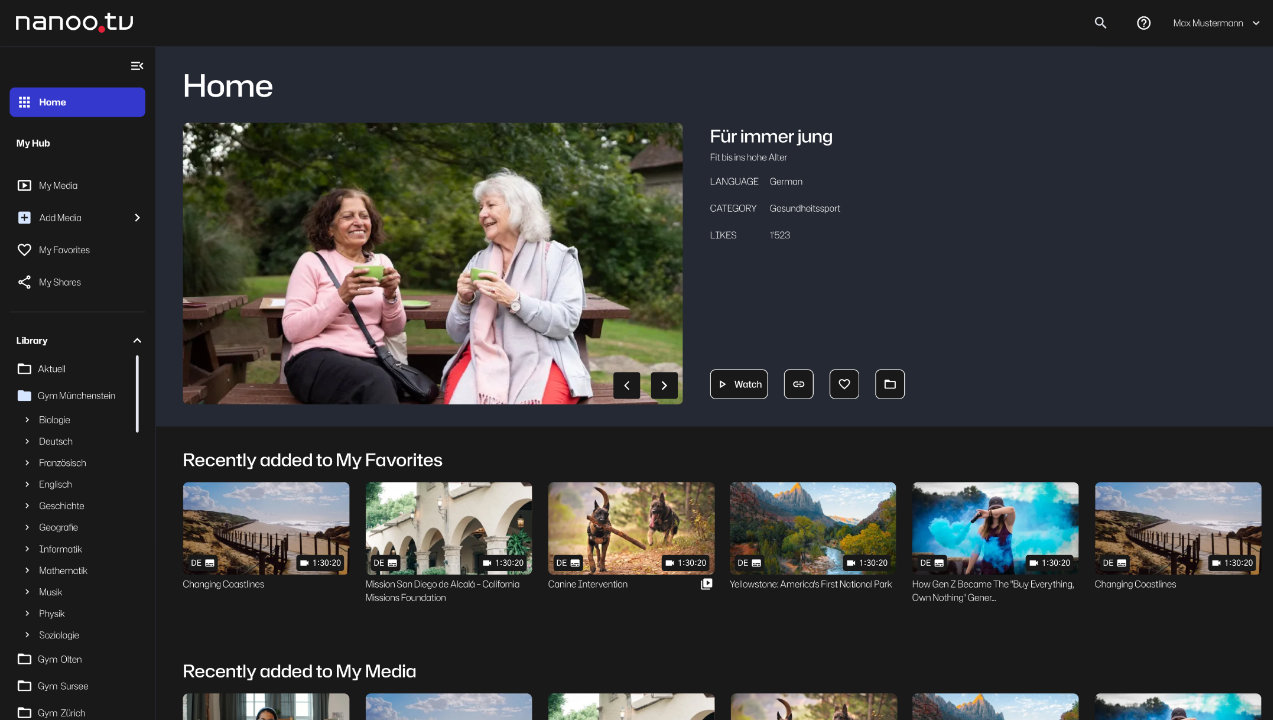
Task: Click the German language value
Action: pos(786,182)
